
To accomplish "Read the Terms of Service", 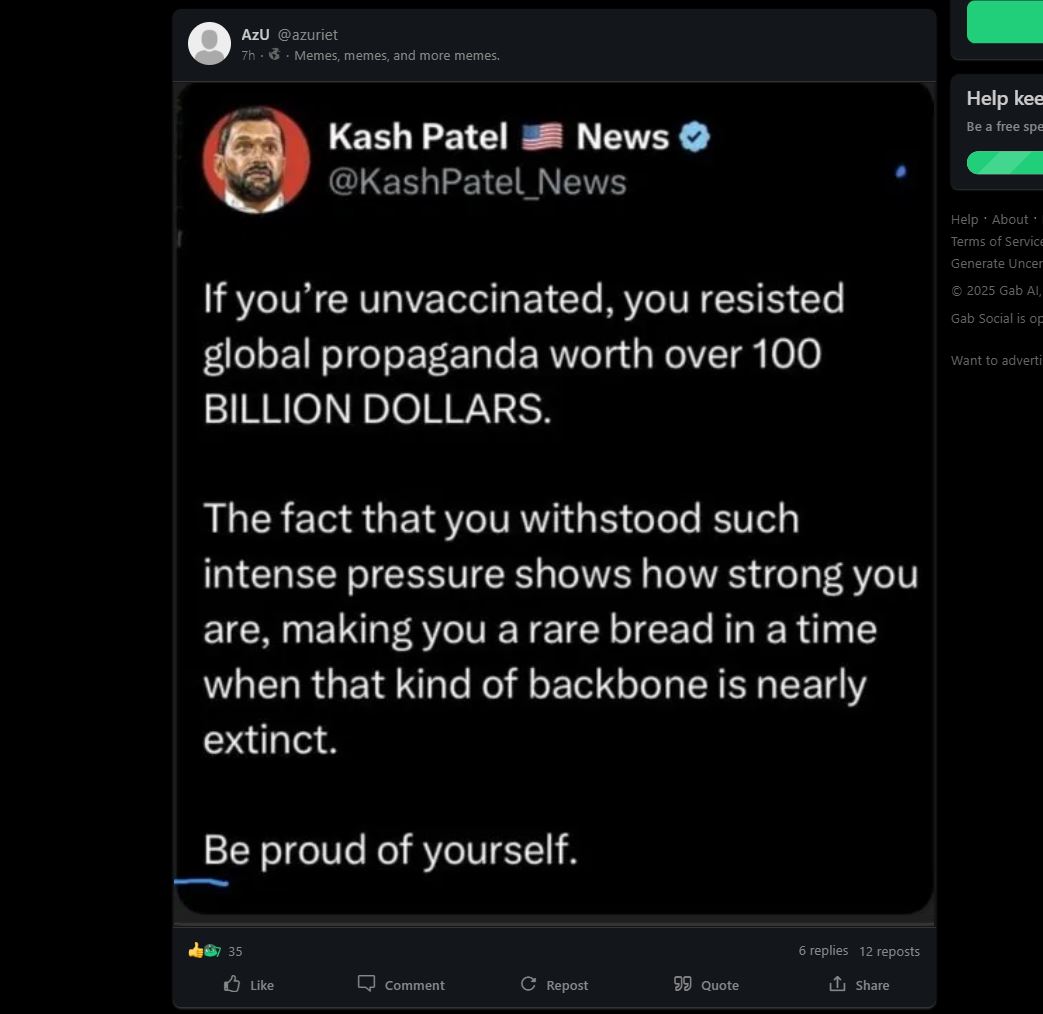I will [996, 241].
